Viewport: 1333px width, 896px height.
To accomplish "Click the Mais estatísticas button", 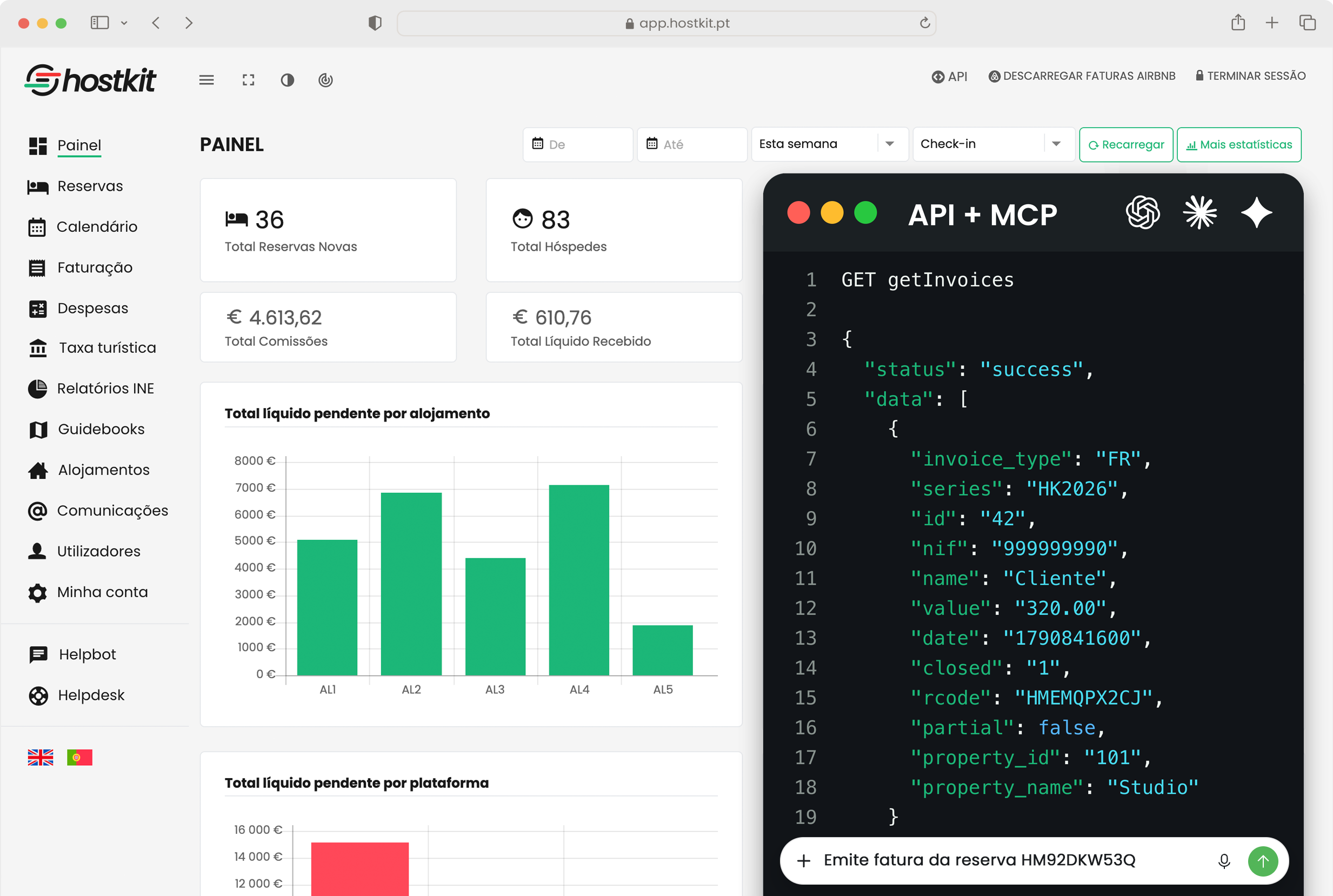I will (x=1239, y=145).
